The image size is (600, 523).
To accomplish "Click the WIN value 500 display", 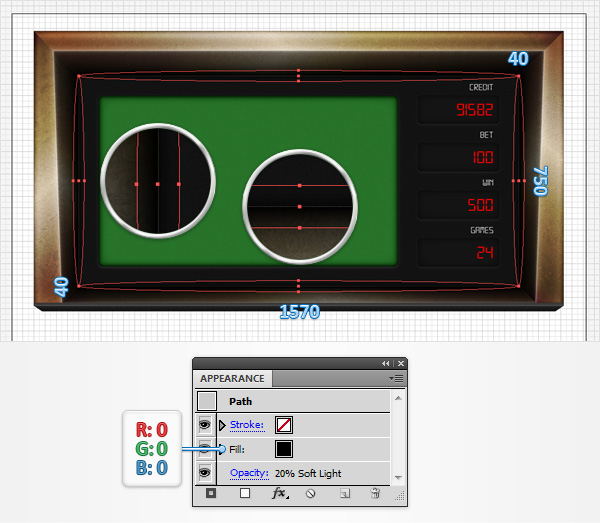I will pyautogui.click(x=458, y=205).
